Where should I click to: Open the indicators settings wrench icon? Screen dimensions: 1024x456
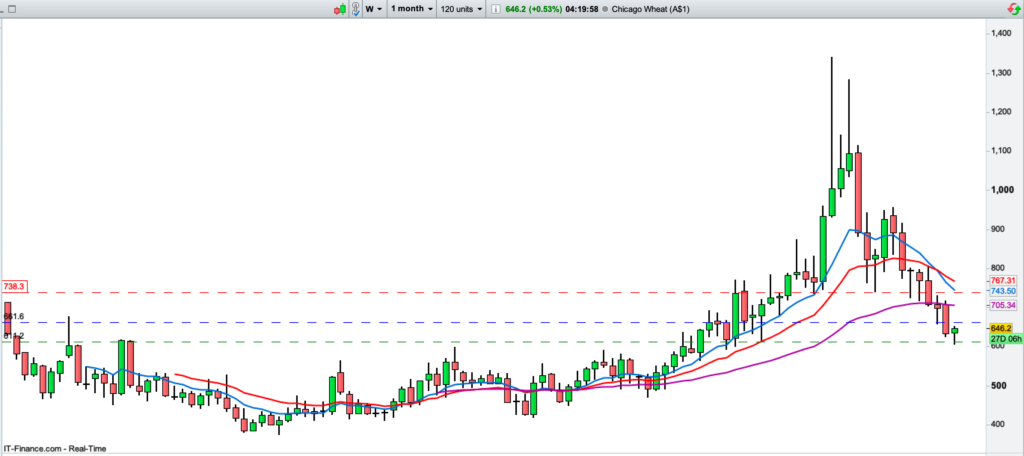pos(354,9)
